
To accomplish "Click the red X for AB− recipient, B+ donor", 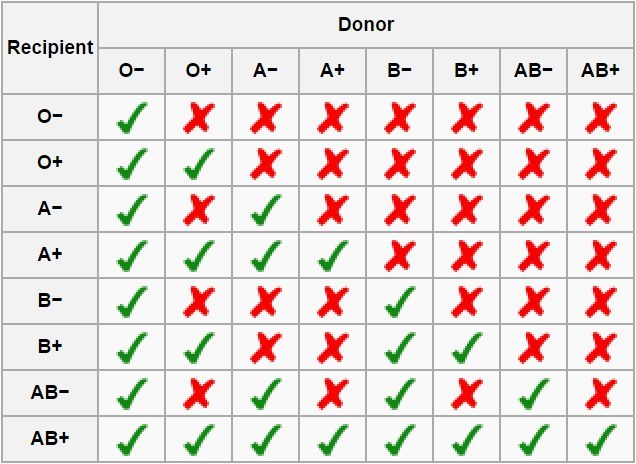I will (466, 392).
